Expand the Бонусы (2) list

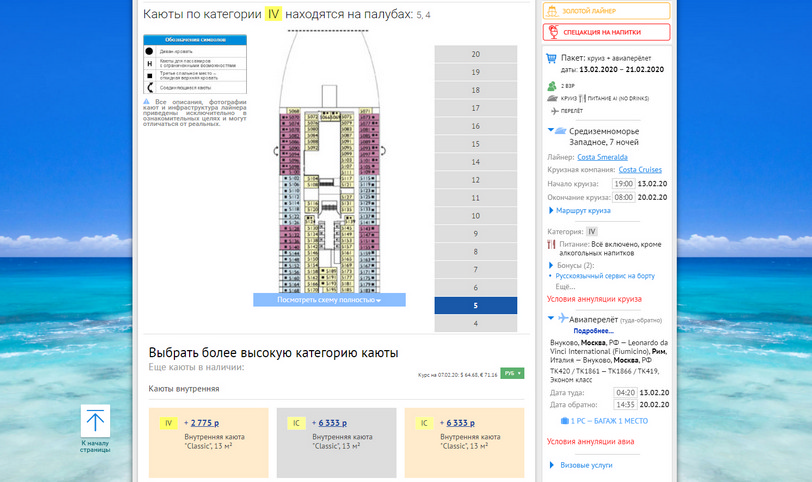click(x=573, y=265)
